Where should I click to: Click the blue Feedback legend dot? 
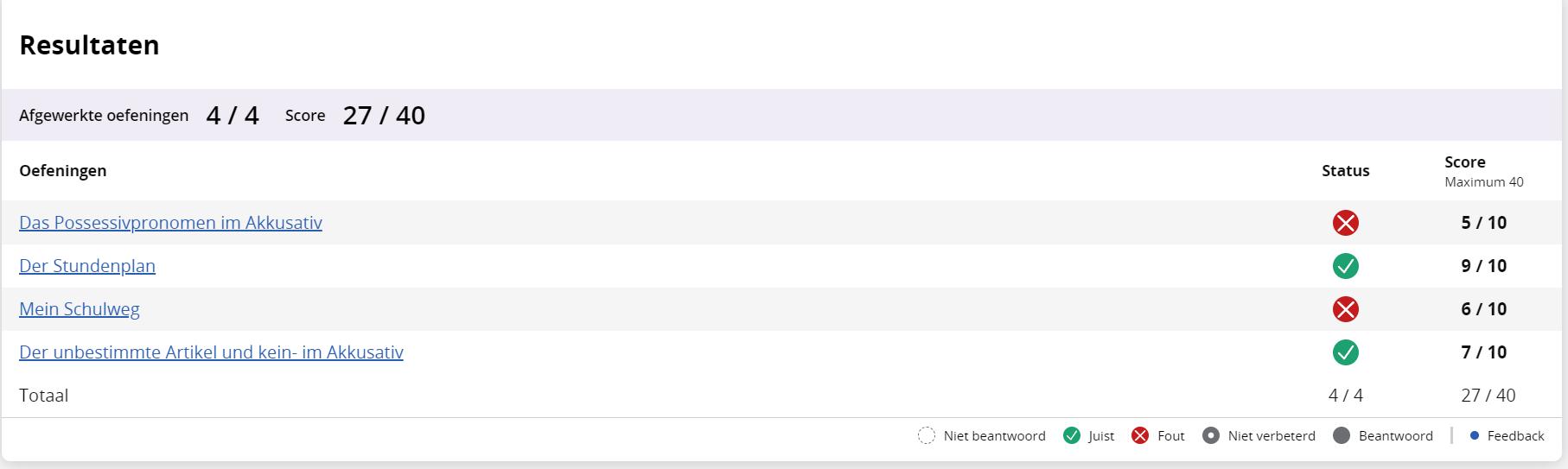(x=1475, y=435)
